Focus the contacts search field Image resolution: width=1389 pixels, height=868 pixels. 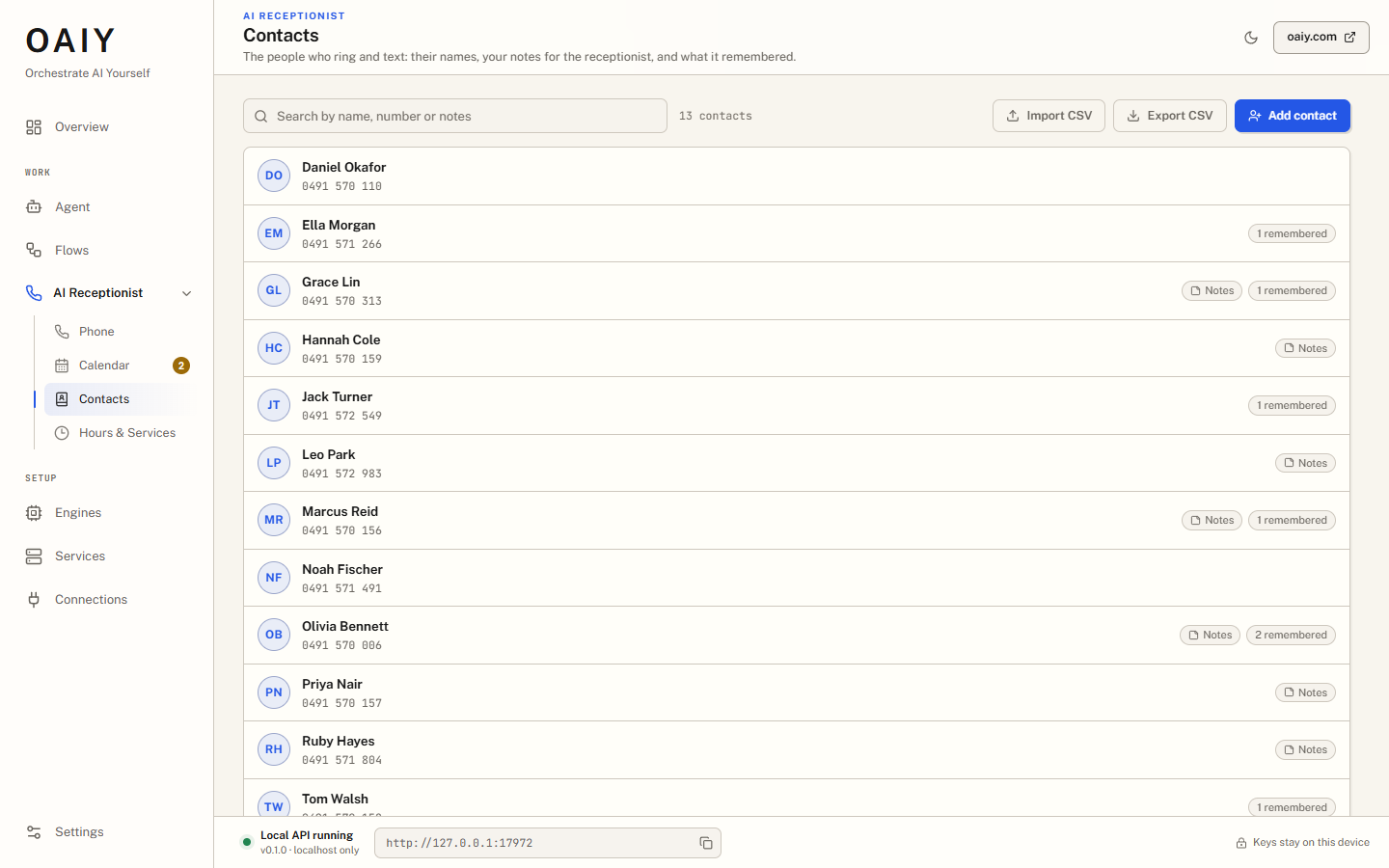[455, 116]
